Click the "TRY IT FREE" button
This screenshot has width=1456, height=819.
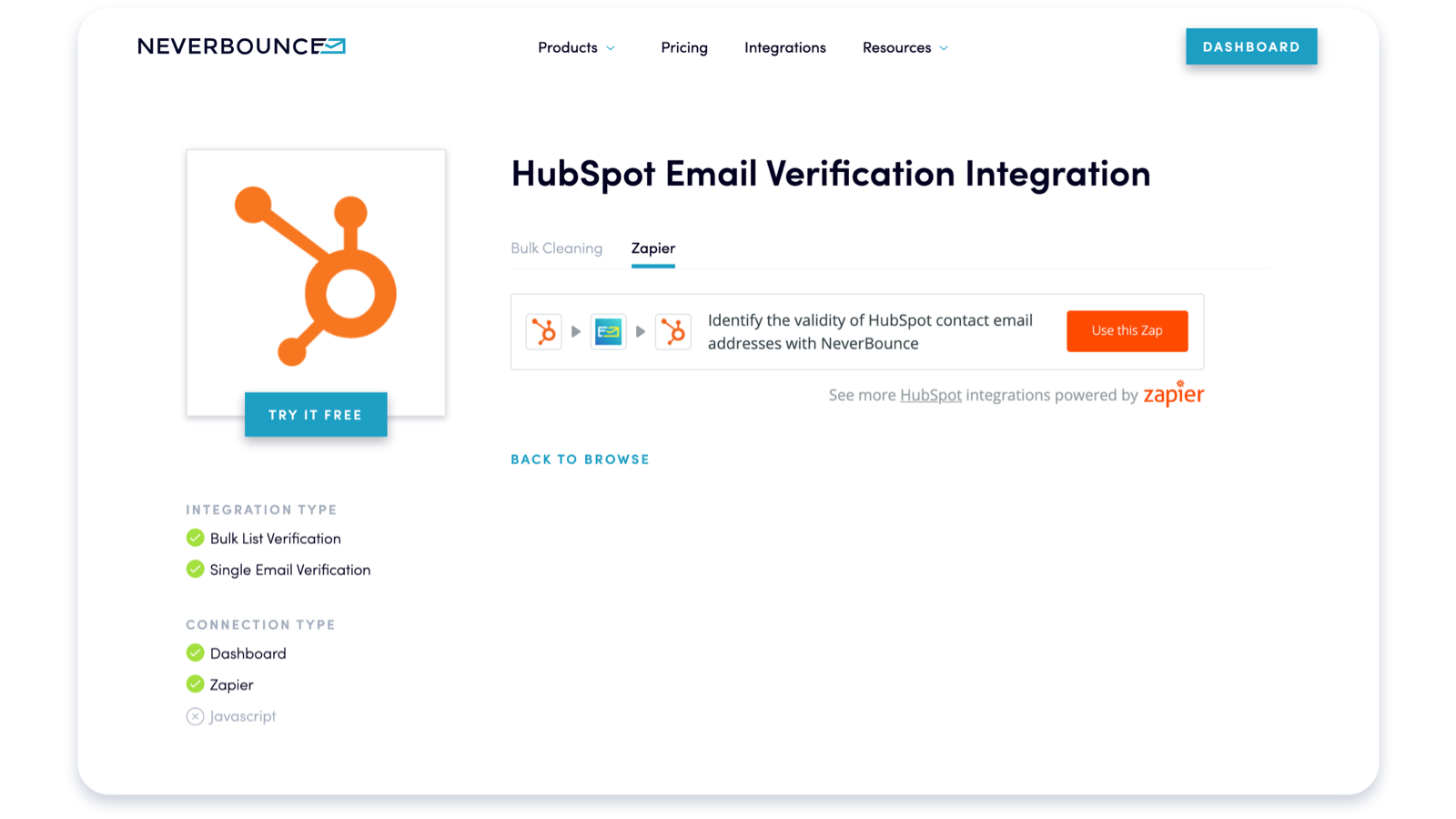(316, 414)
